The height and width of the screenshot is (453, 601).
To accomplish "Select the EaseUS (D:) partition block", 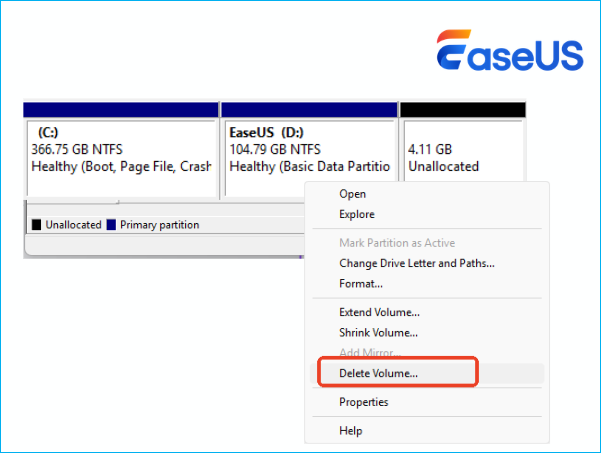I will click(x=309, y=150).
